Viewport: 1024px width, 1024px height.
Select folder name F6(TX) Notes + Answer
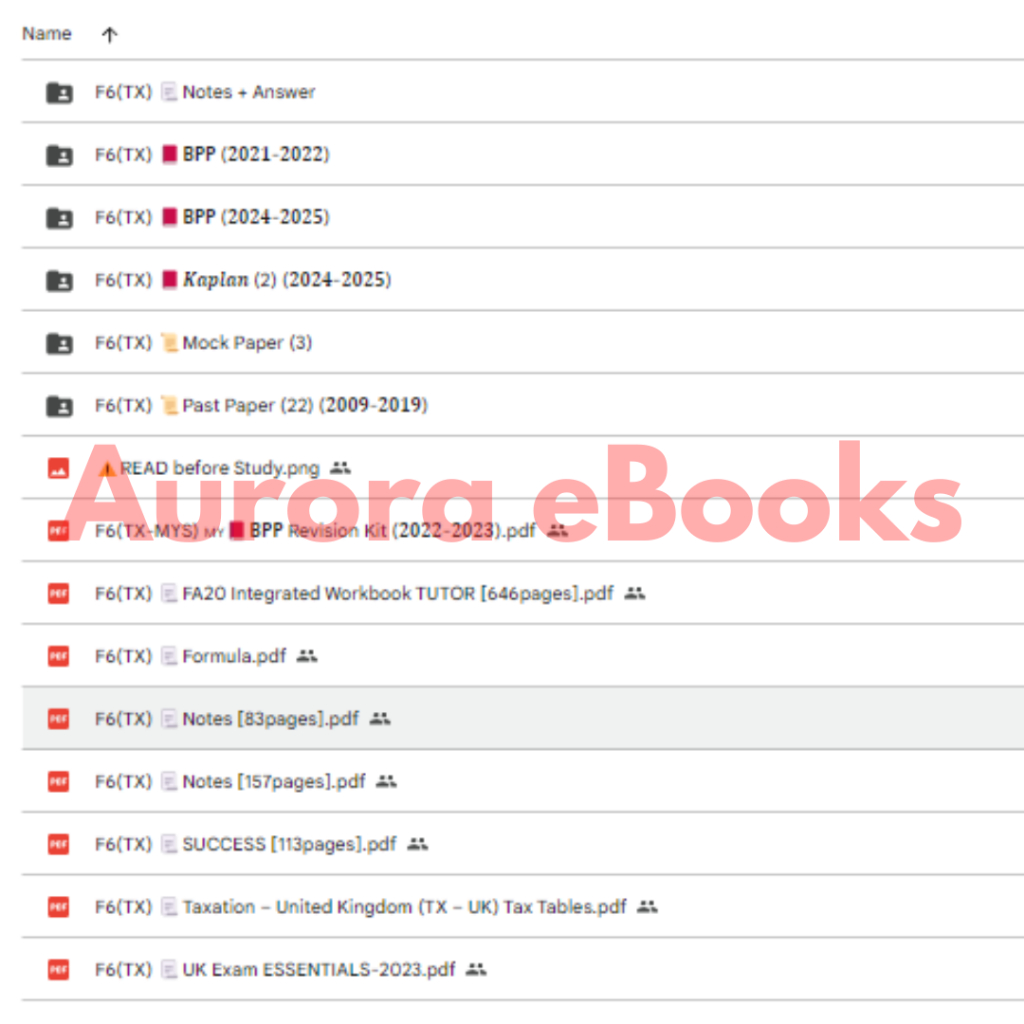(x=205, y=92)
